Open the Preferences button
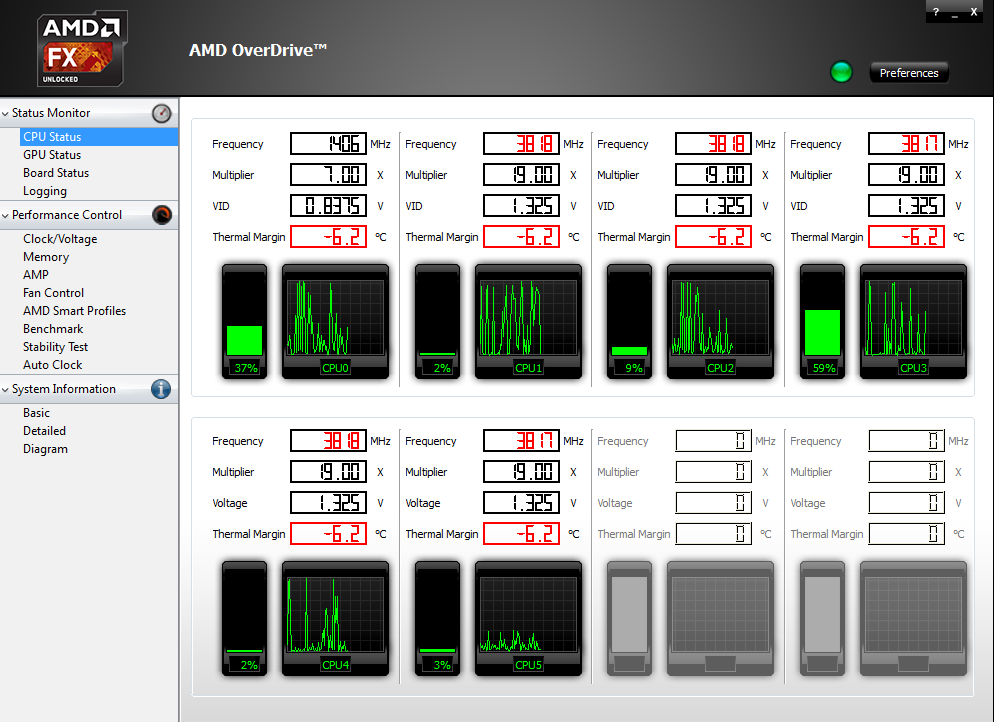 point(908,73)
